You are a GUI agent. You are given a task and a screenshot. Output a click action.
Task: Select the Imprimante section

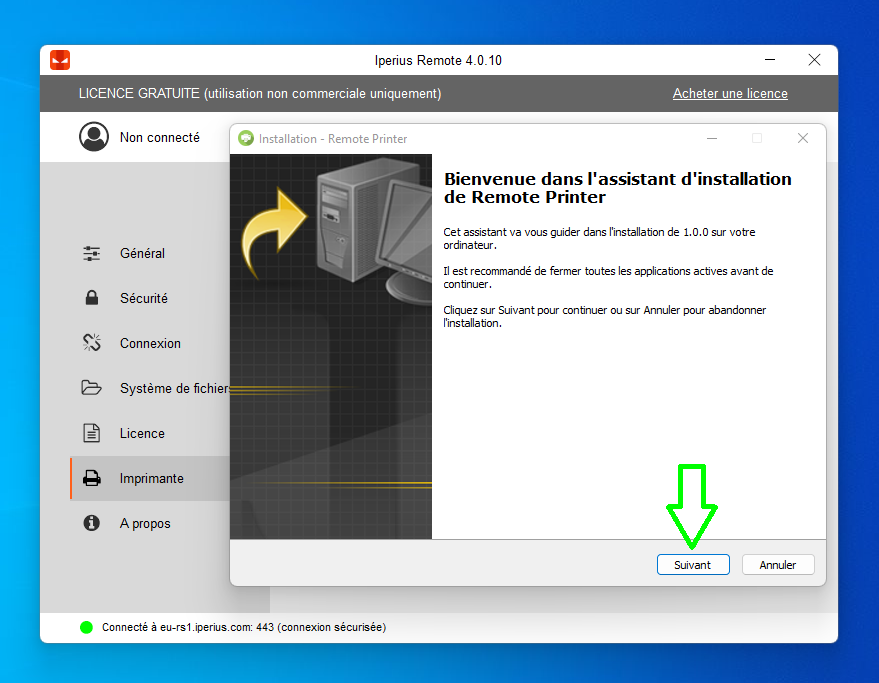click(x=150, y=478)
